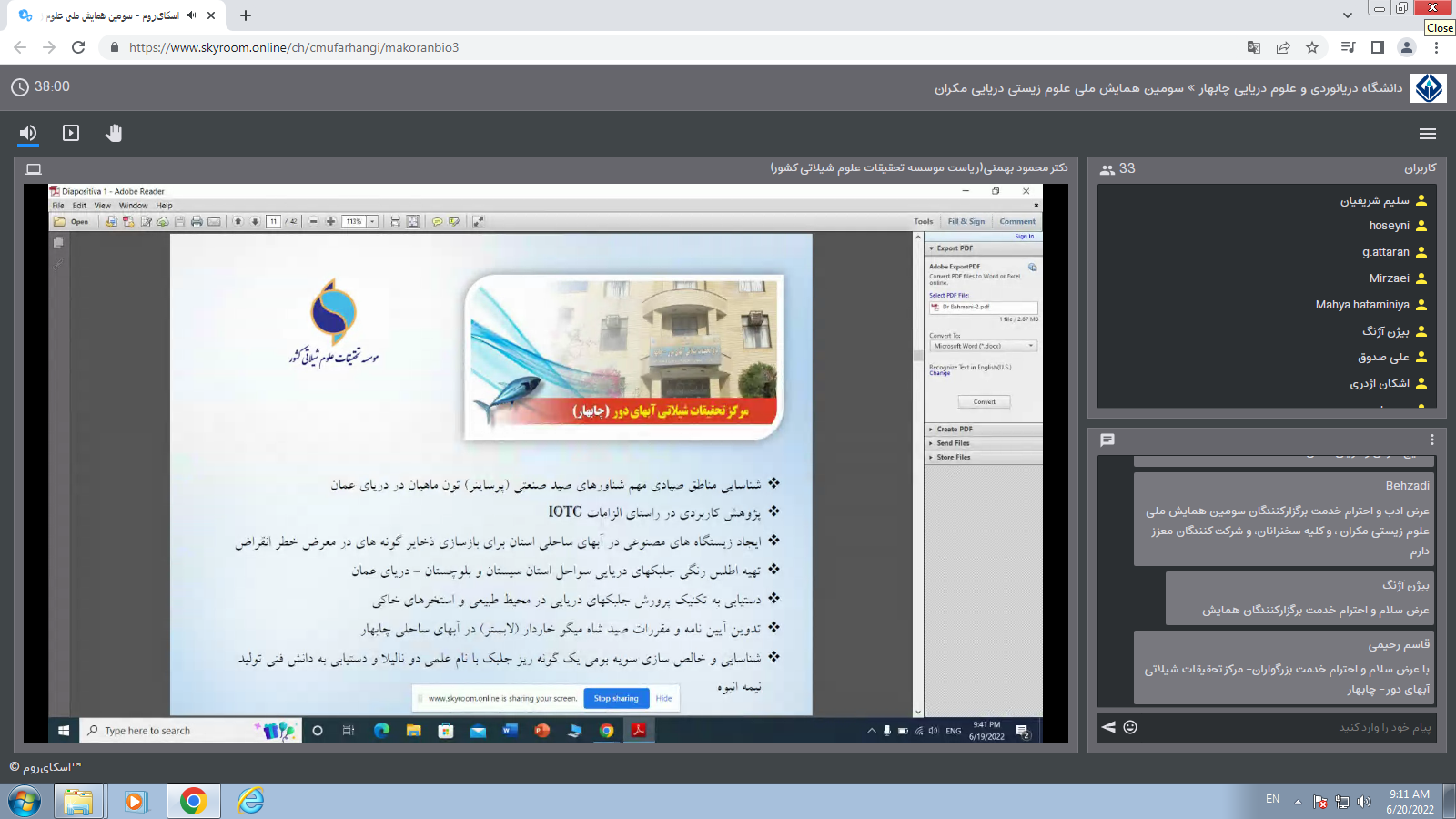The image size is (1456, 819).
Task: Open a new Chrome tab
Action: tap(246, 15)
